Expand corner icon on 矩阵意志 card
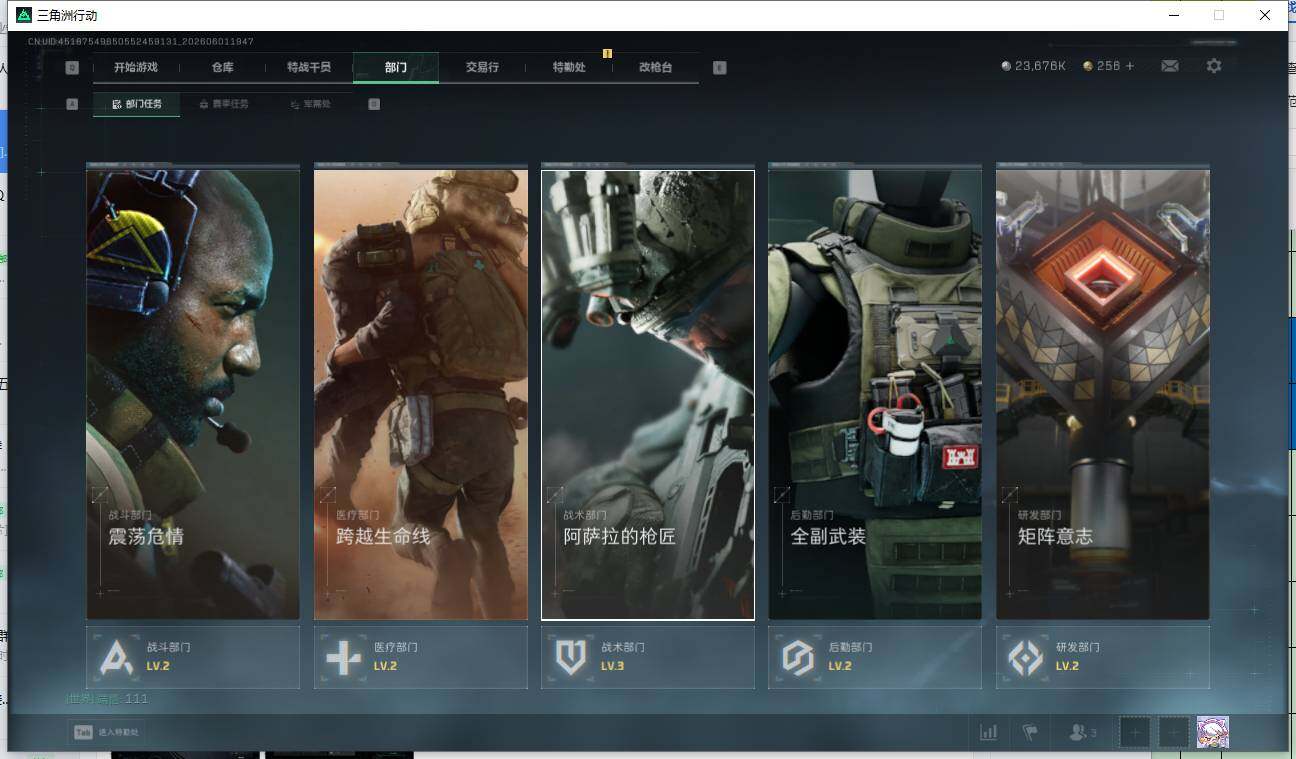The height and width of the screenshot is (759, 1296). tap(1010, 494)
